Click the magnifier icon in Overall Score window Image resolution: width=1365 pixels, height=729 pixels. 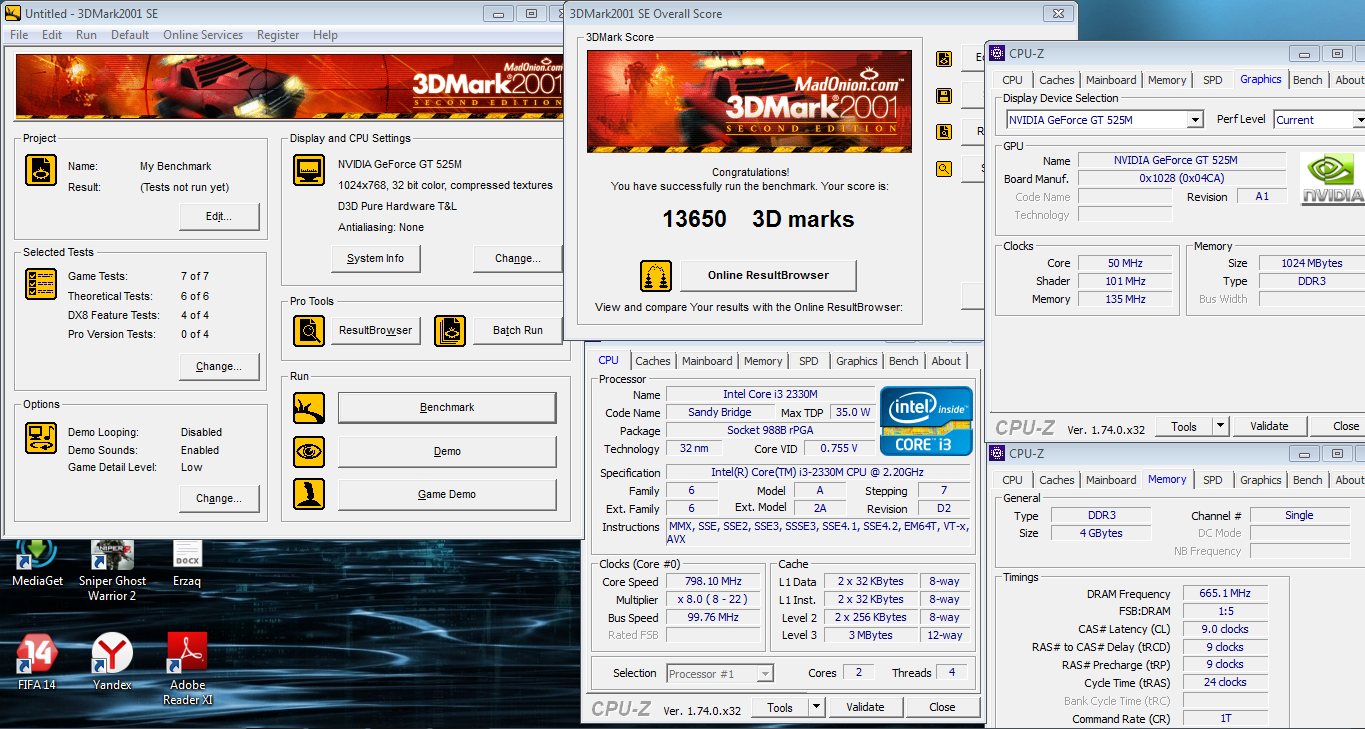click(x=943, y=169)
